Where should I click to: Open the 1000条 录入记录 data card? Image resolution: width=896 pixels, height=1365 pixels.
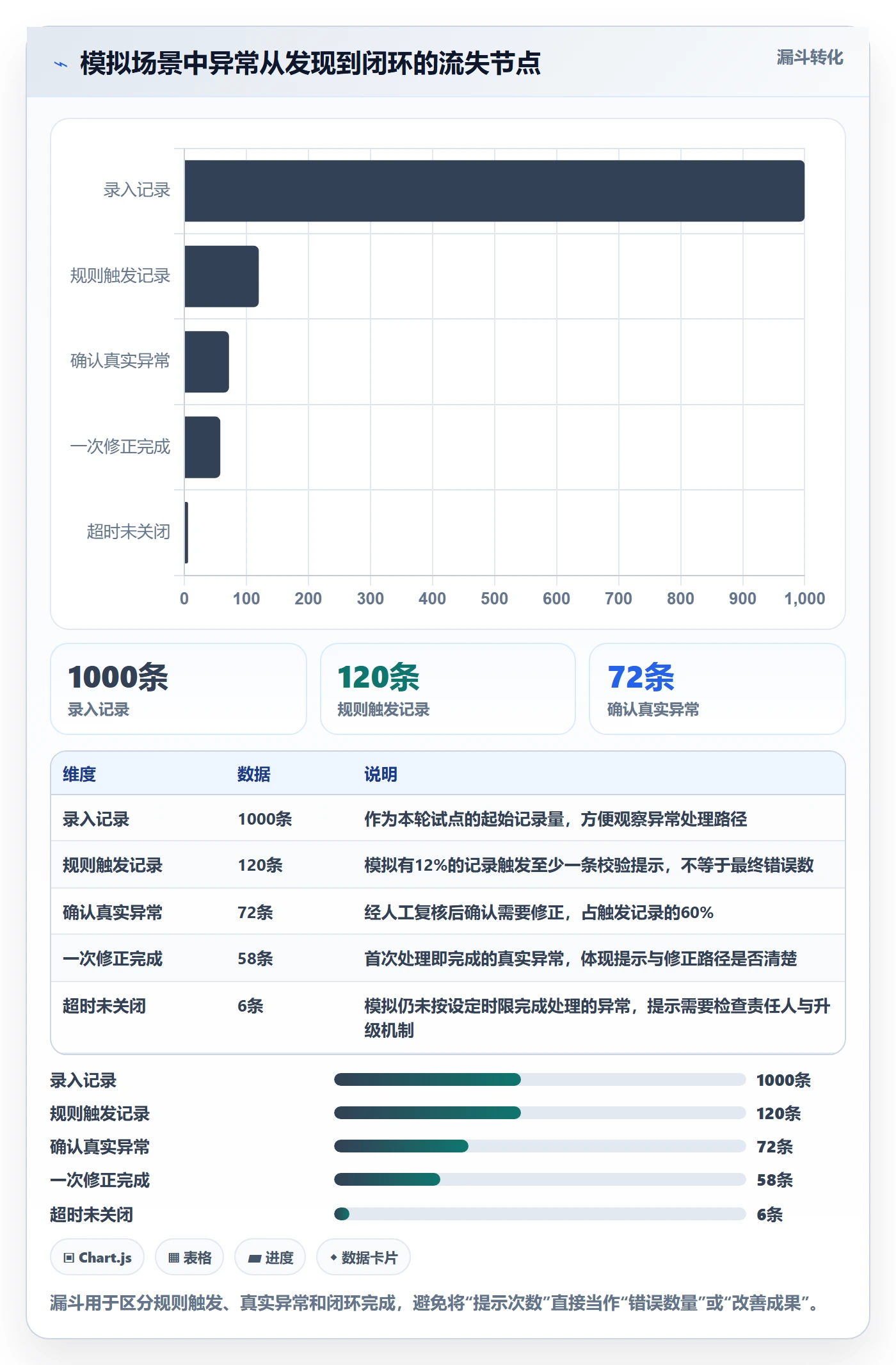(179, 689)
